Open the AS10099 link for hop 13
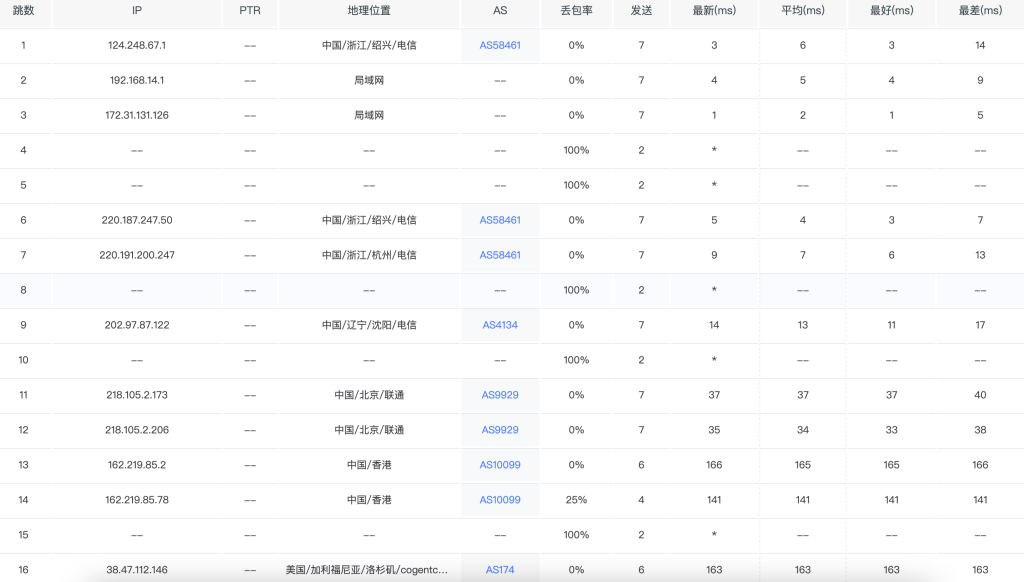 tap(499, 465)
